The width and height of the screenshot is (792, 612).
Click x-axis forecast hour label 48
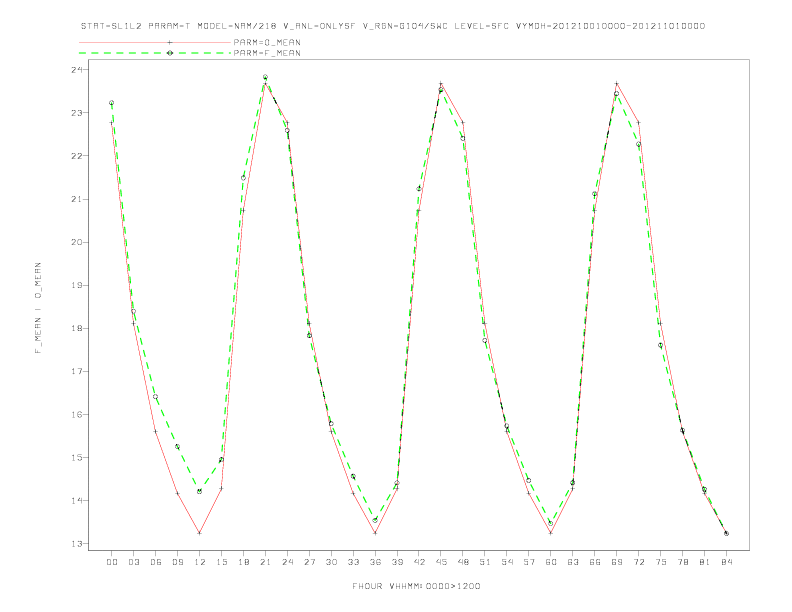463,562
